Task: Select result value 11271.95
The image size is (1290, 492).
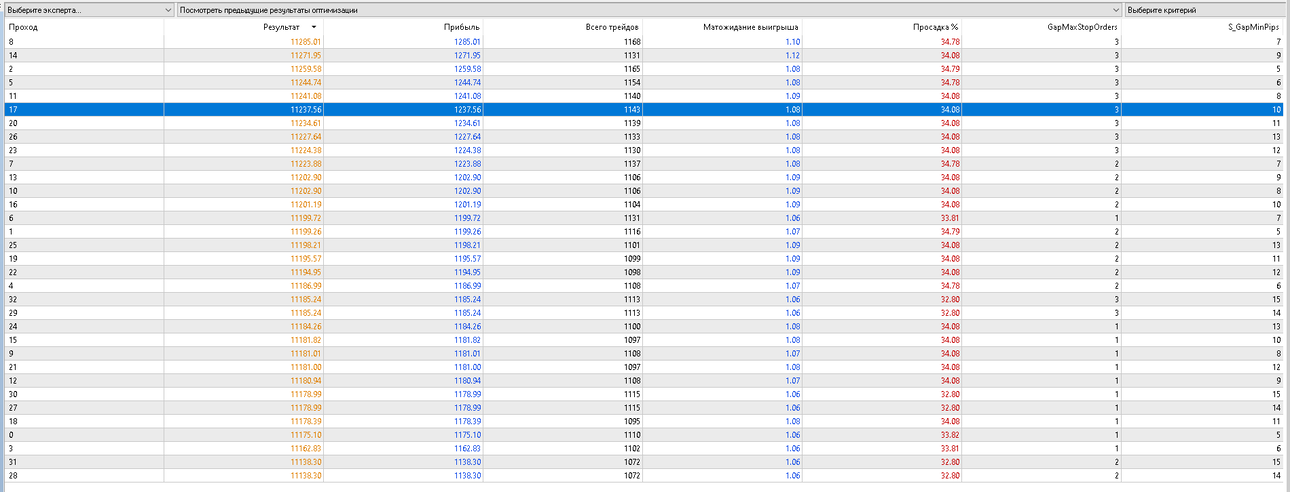Action: (x=305, y=55)
